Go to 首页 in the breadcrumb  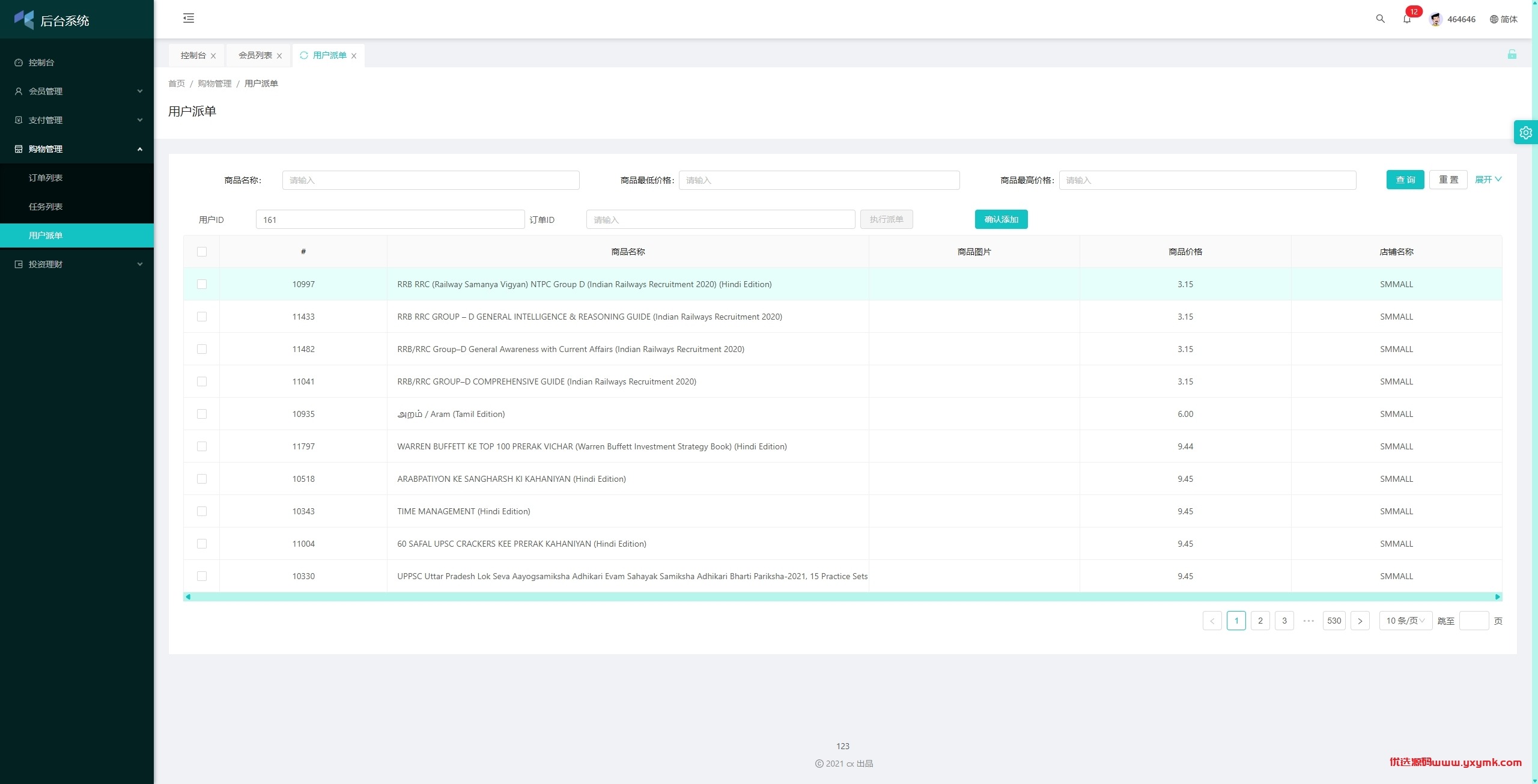click(177, 84)
